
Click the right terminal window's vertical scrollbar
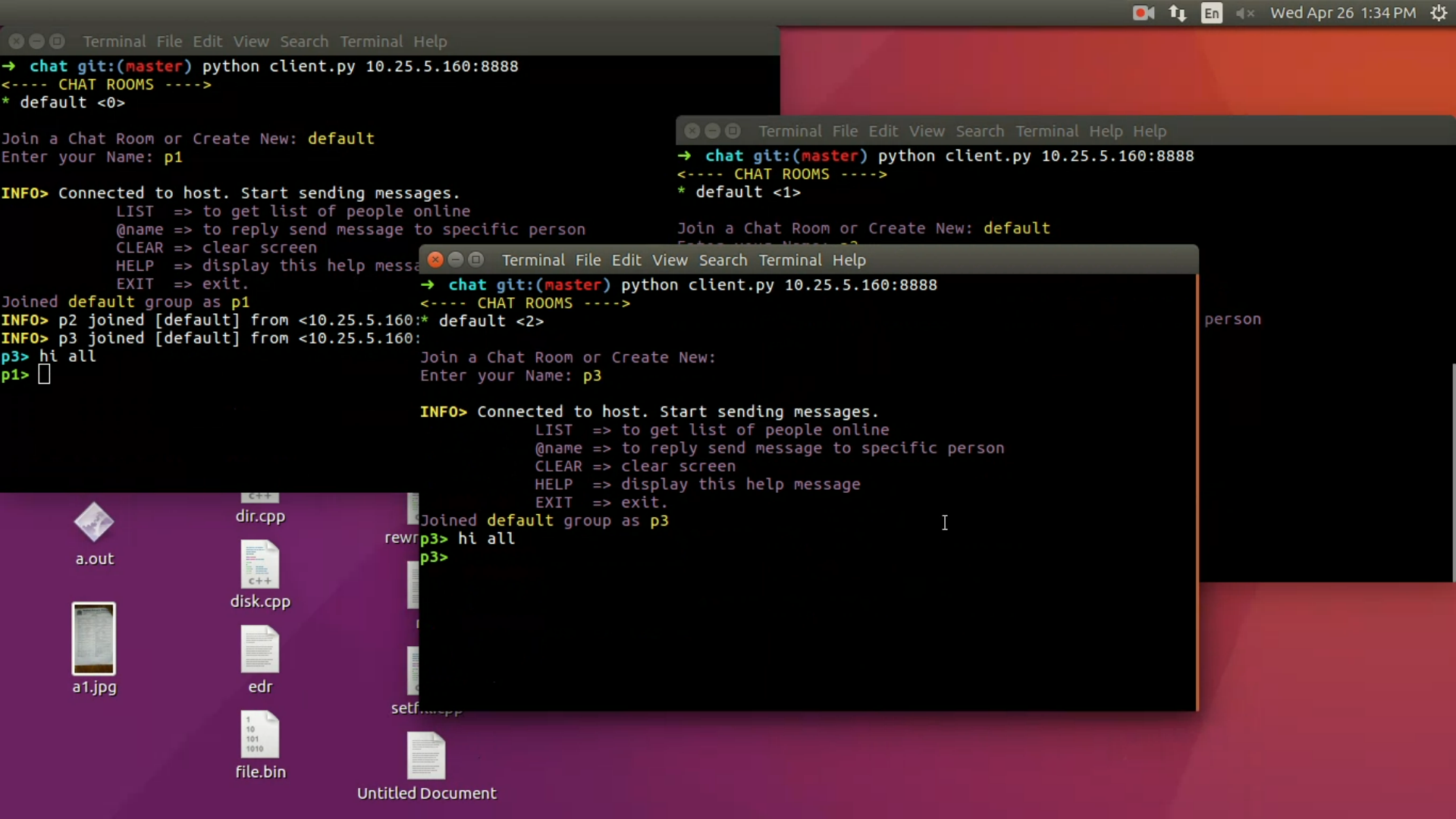1453,470
